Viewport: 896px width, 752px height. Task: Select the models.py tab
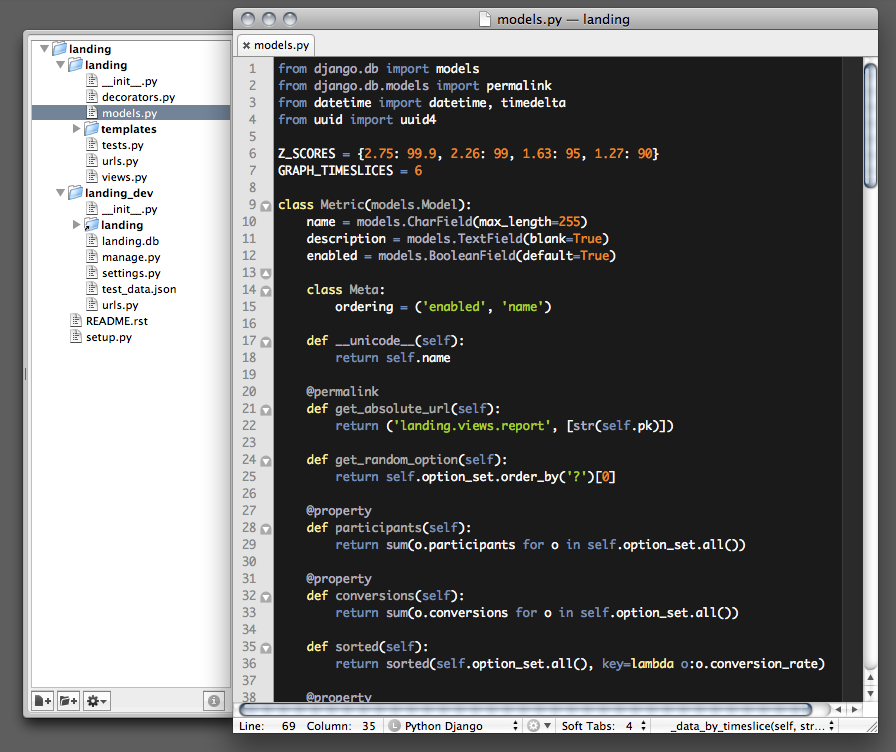[275, 45]
